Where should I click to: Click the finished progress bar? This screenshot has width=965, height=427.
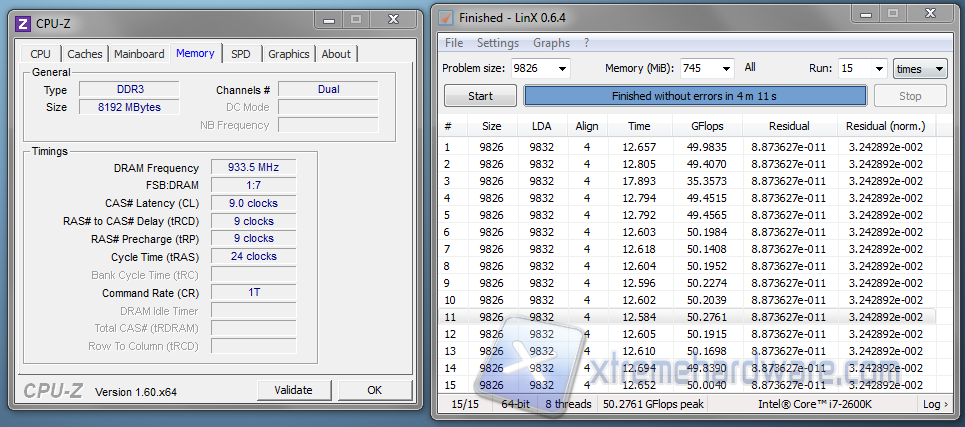coord(695,96)
